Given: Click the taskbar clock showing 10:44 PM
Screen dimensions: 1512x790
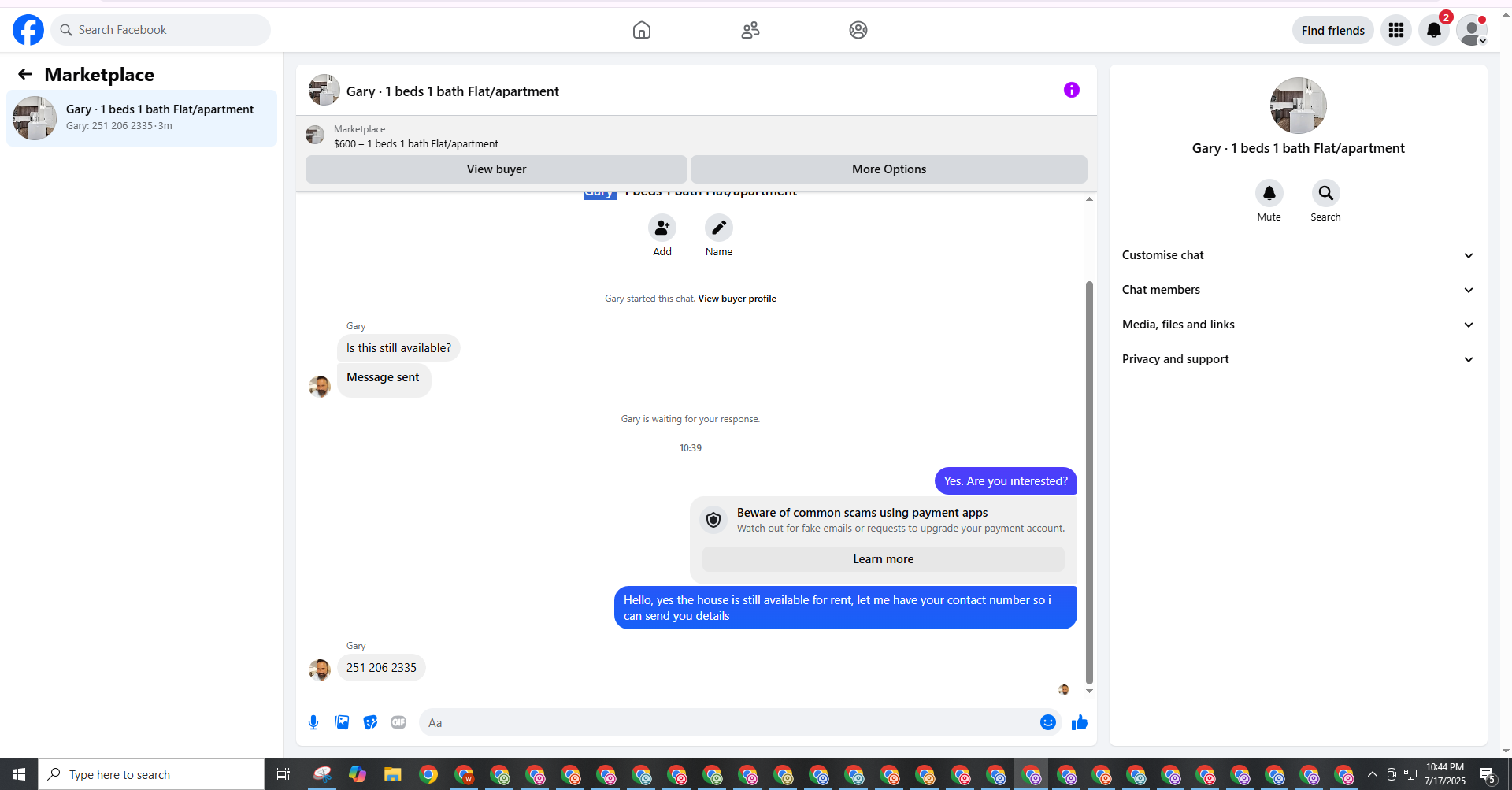Looking at the screenshot, I should 1445,774.
